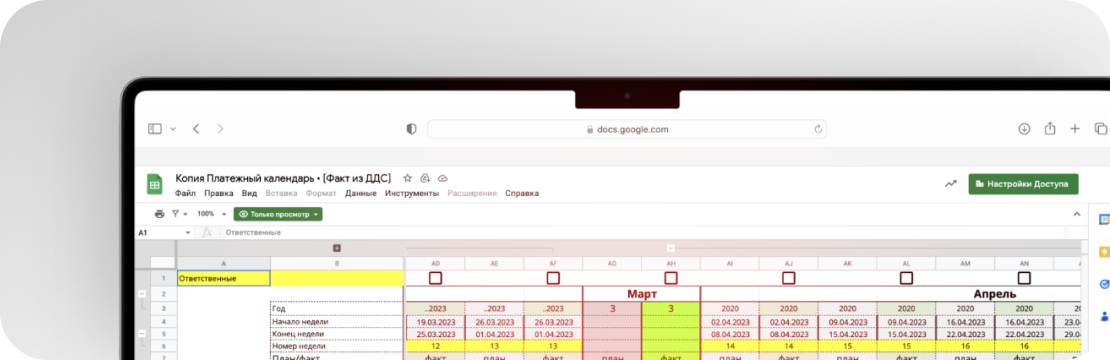Click the 'Март' month header cell

(x=641, y=294)
